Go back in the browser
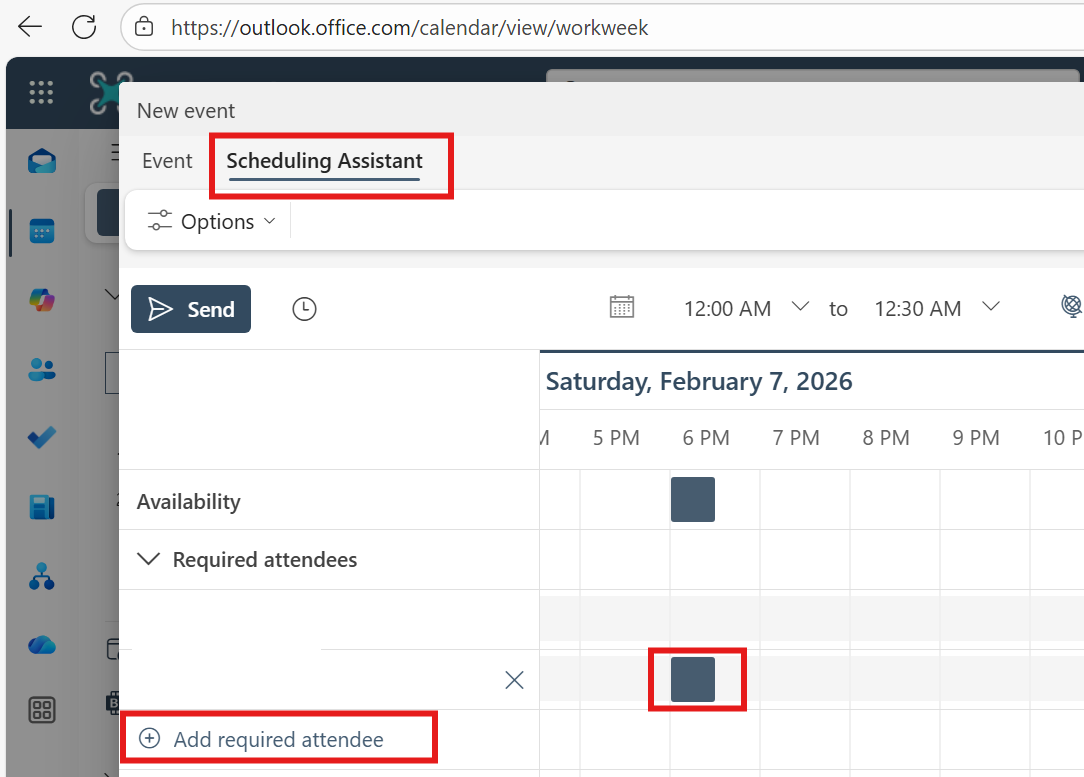 [x=30, y=27]
